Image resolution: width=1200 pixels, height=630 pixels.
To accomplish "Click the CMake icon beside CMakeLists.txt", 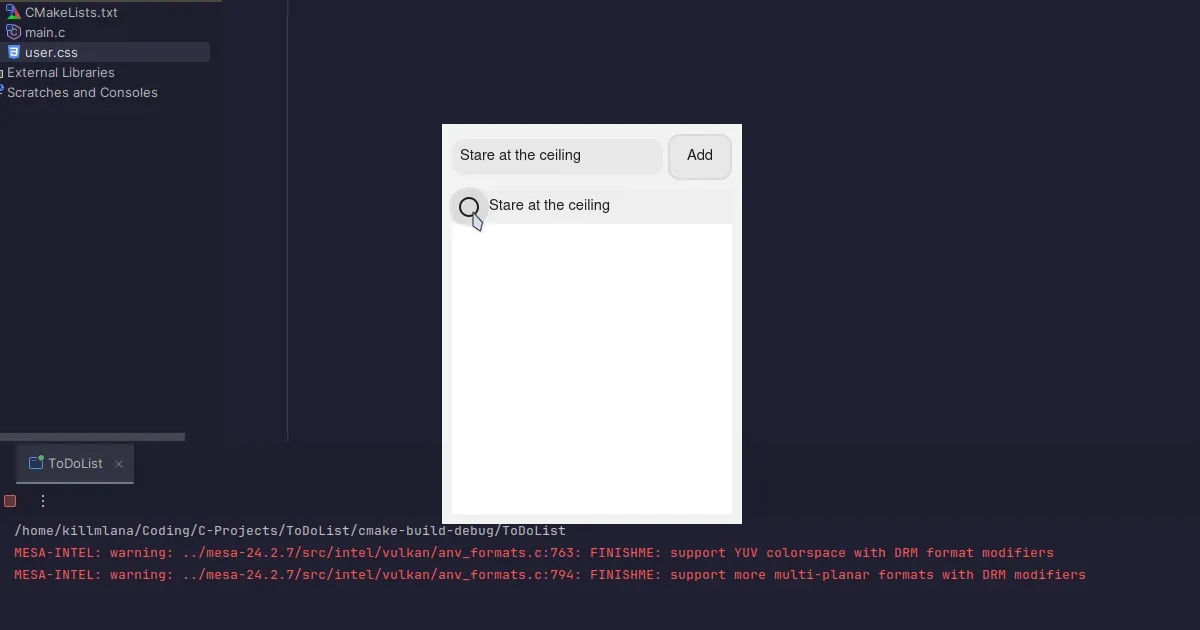I will [x=14, y=12].
